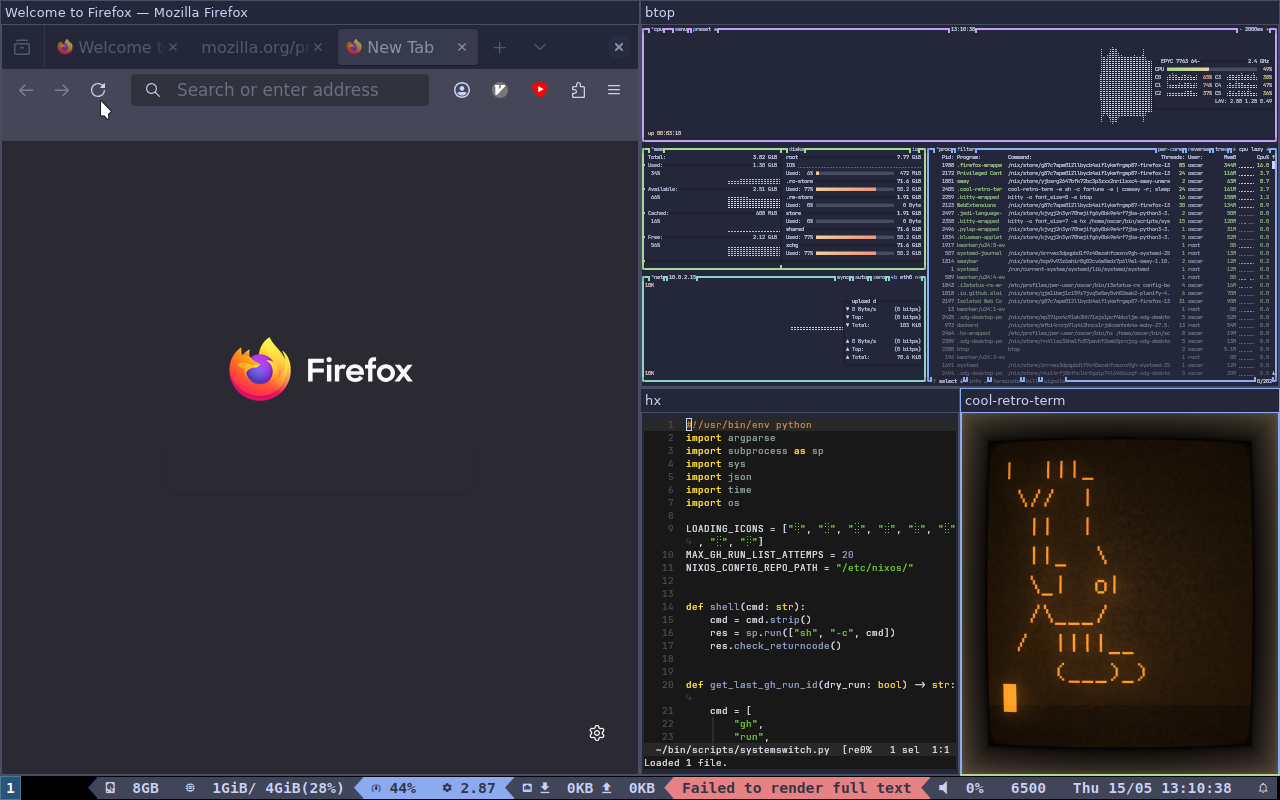Click the orange cursor block in cool-retro-term
The height and width of the screenshot is (800, 1280).
[x=1010, y=698]
